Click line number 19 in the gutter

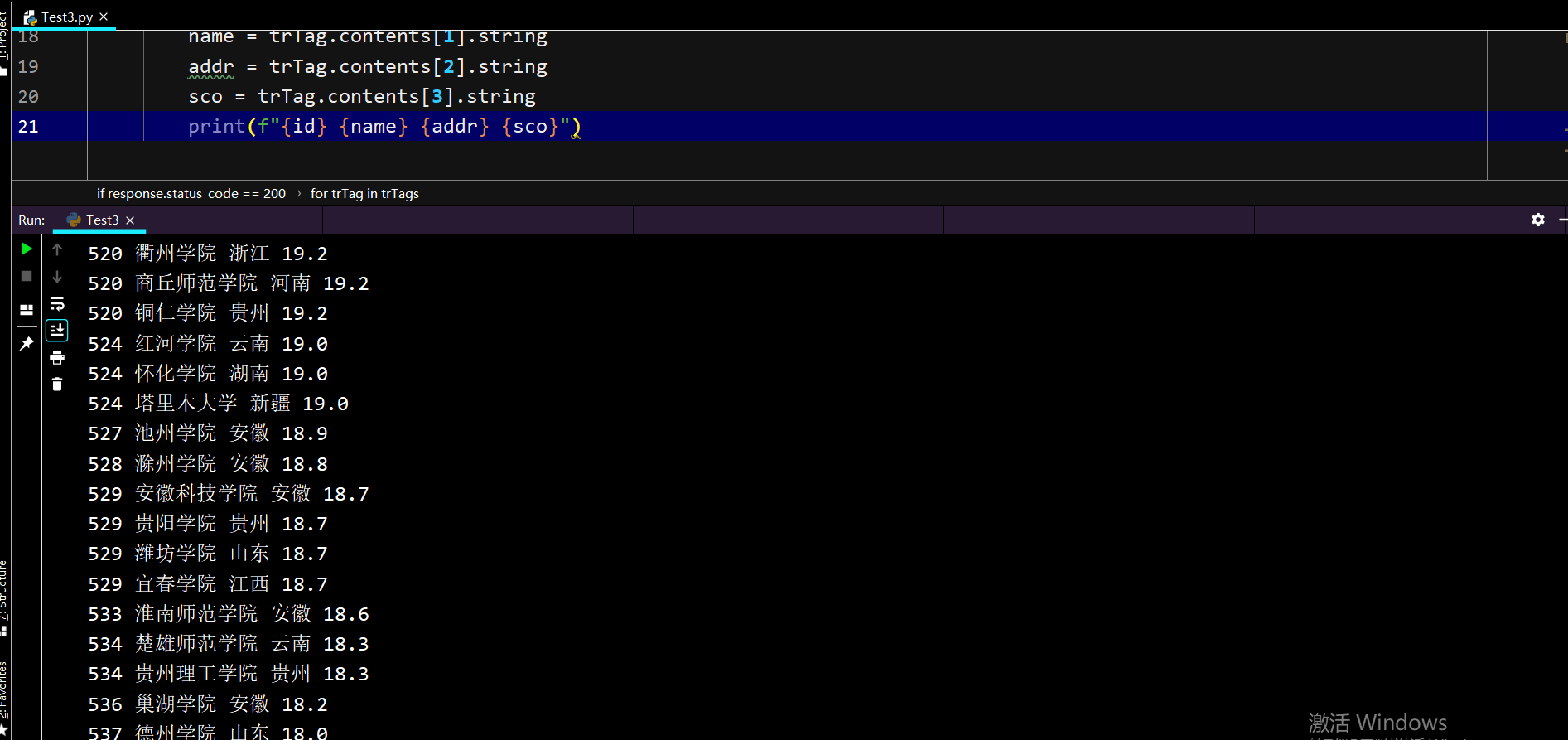[x=28, y=66]
